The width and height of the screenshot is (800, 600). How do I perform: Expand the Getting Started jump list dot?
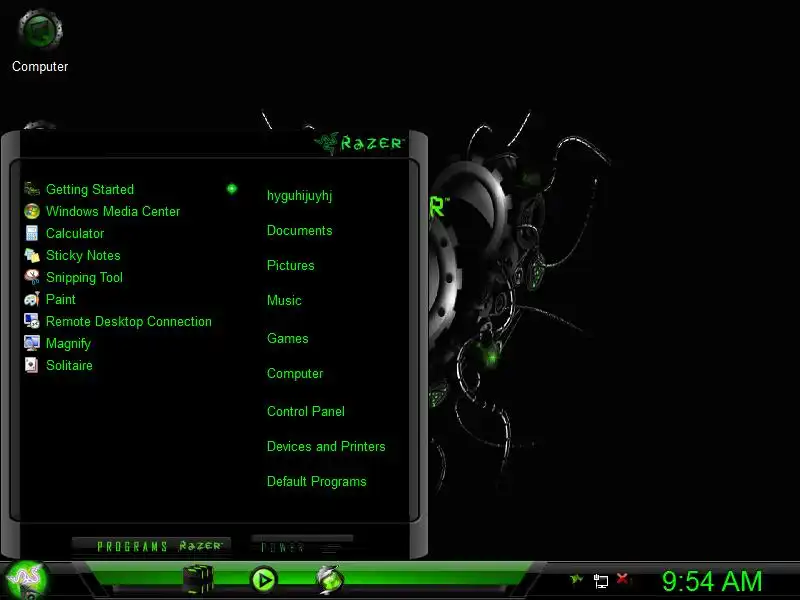(232, 189)
